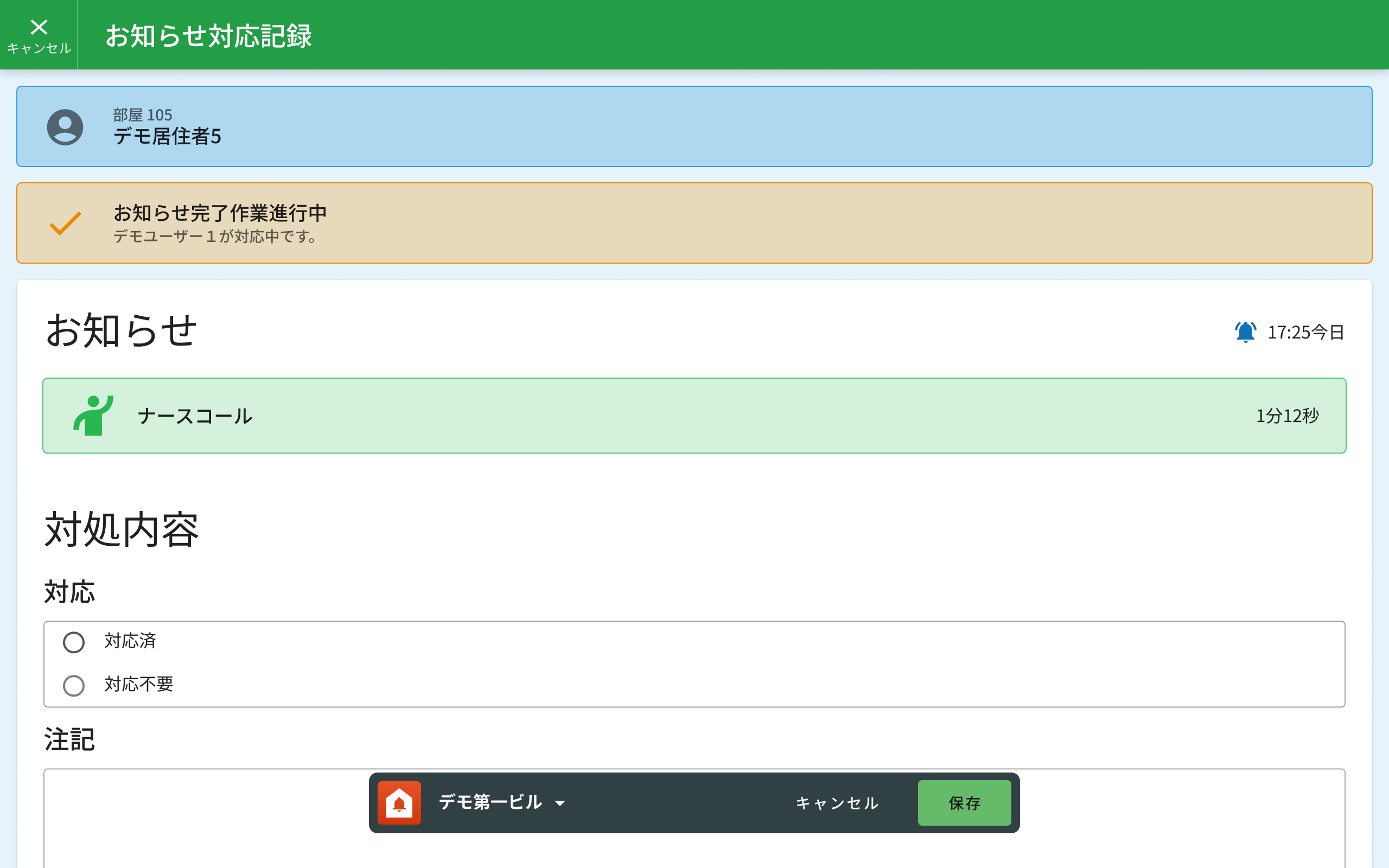Click the 17:25今日 timestamp
This screenshot has width=1389, height=868.
tap(1305, 332)
